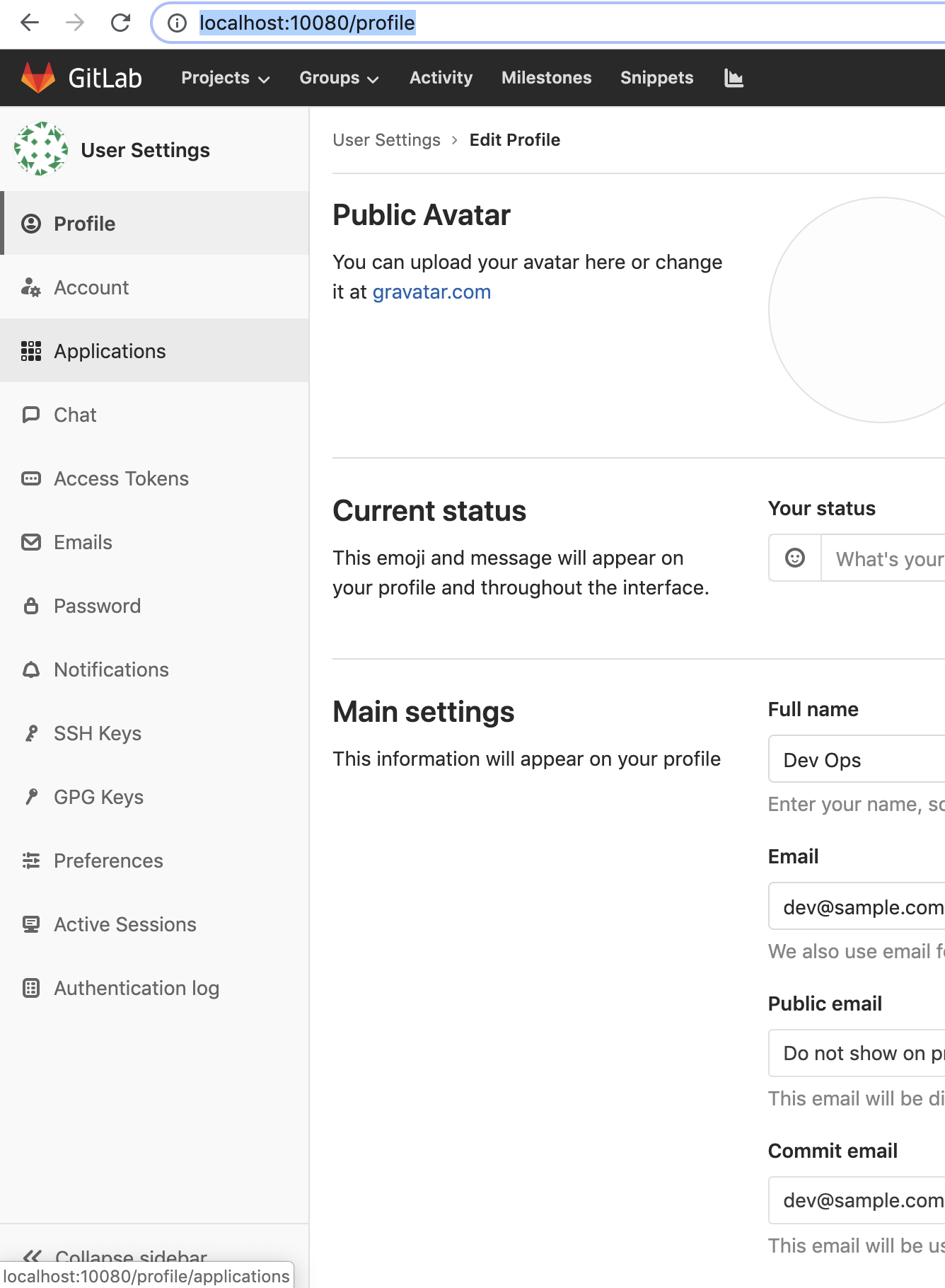
Task: Click the Password lock icon
Action: tap(31, 606)
